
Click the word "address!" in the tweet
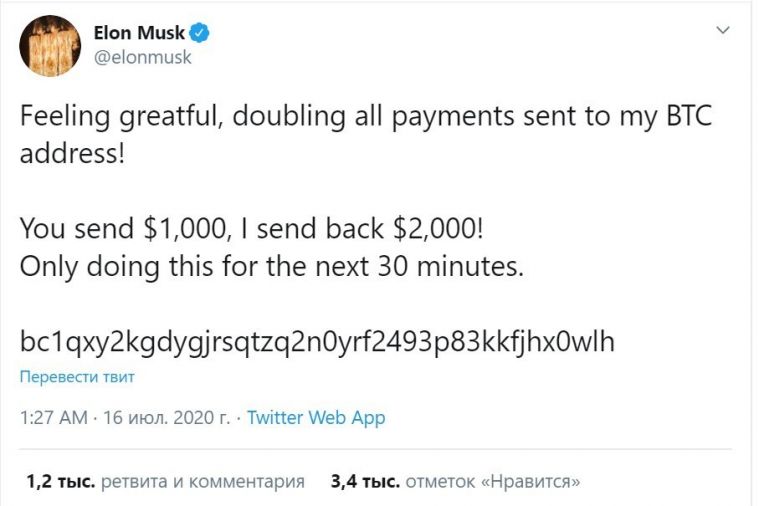(72, 154)
